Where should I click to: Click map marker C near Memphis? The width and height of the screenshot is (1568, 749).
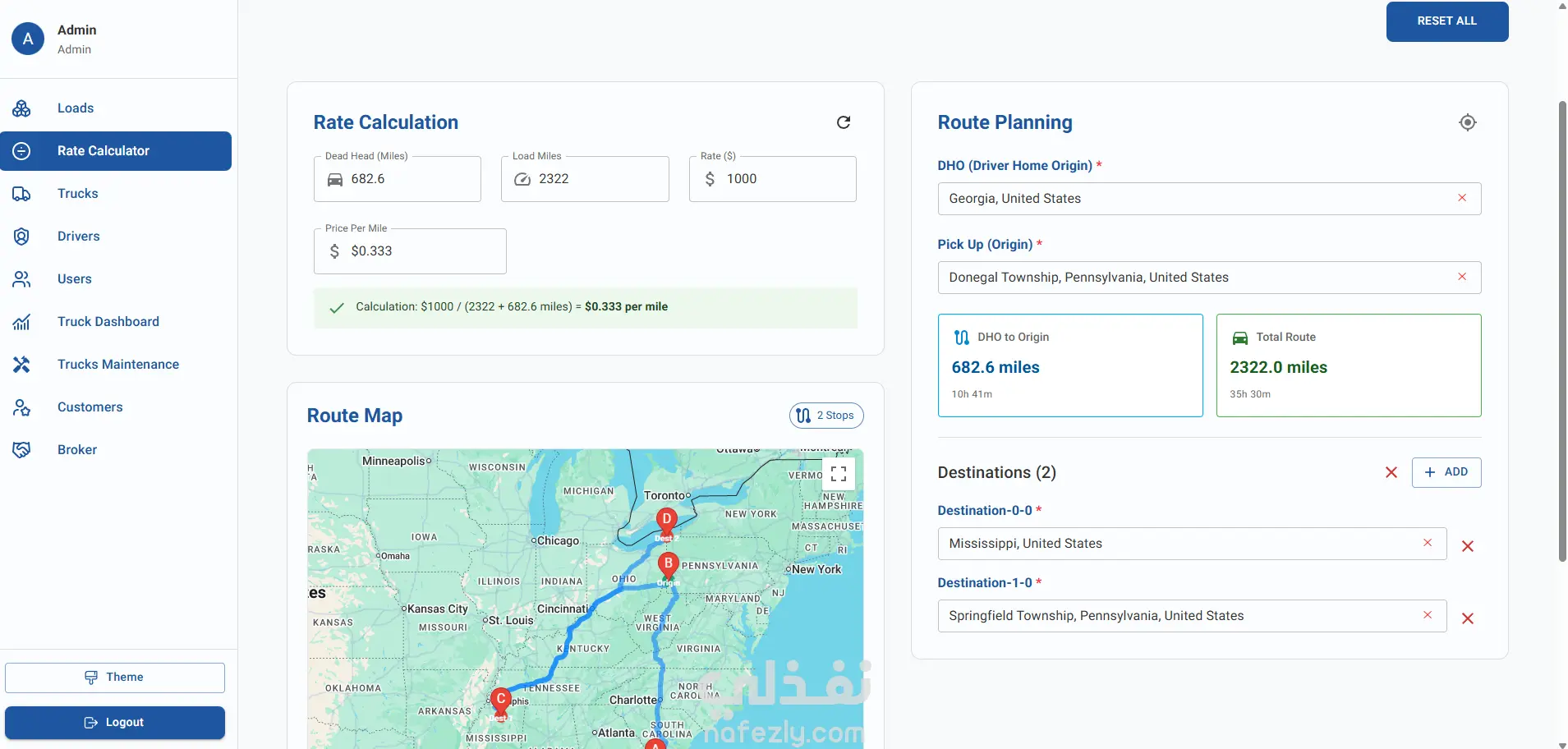(x=500, y=700)
